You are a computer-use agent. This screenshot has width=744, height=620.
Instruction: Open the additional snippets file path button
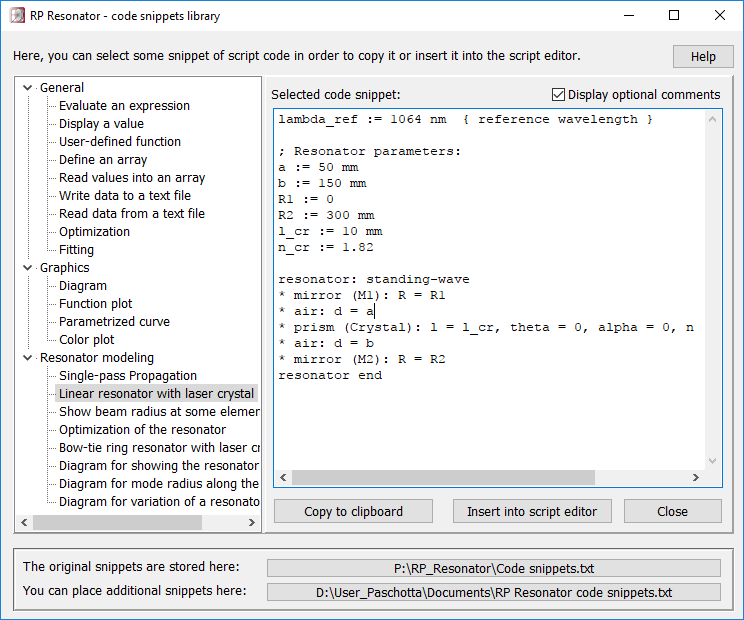point(493,592)
